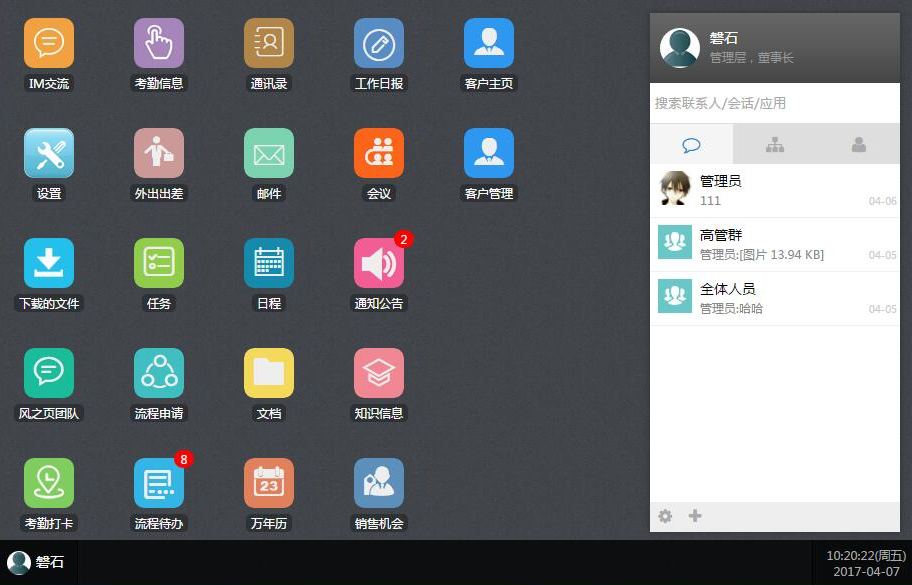Open 风之页团队 team chat icon
Image resolution: width=912 pixels, height=585 pixels.
point(49,373)
